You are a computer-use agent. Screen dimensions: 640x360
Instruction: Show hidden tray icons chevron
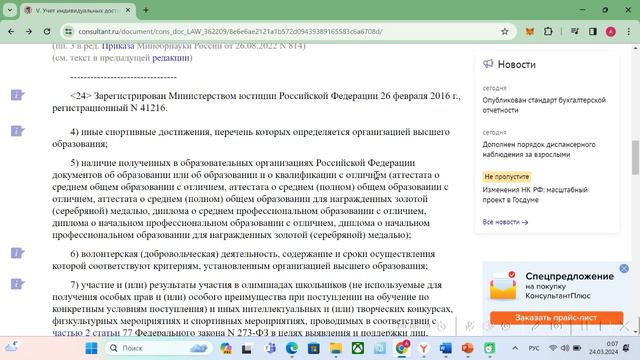pyautogui.click(x=515, y=348)
